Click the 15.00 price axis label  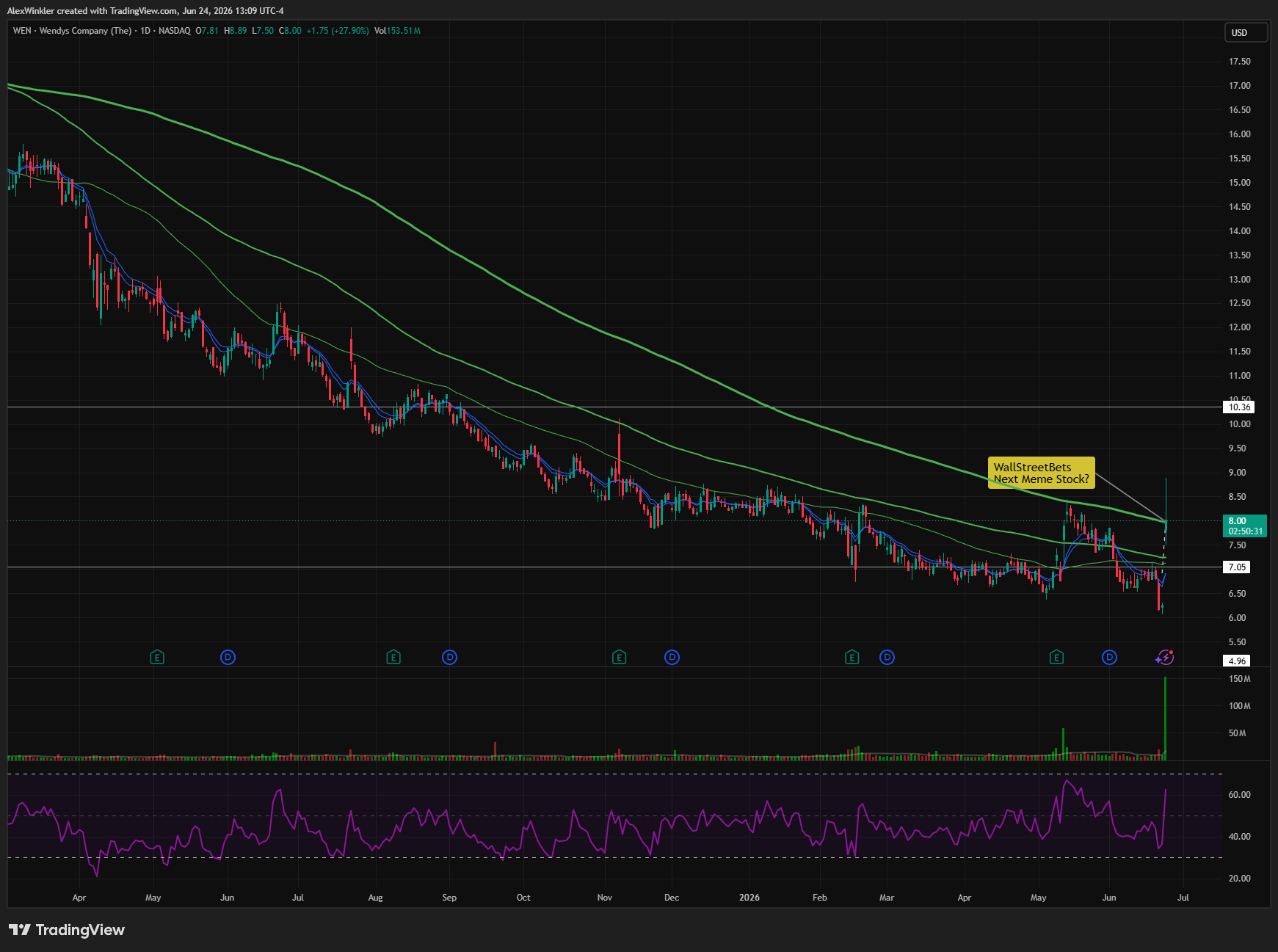point(1239,183)
